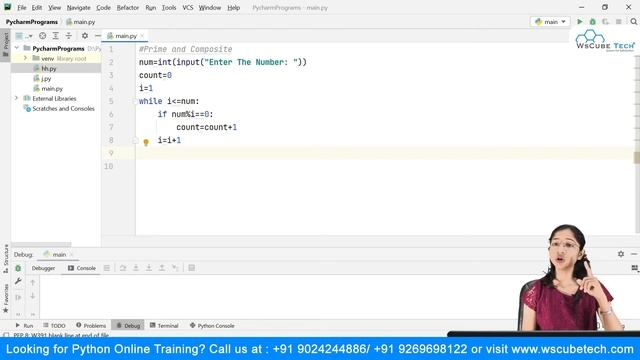The width and height of the screenshot is (640, 360).
Task: Toggle fold marker on while line 5
Action: (x=135, y=101)
